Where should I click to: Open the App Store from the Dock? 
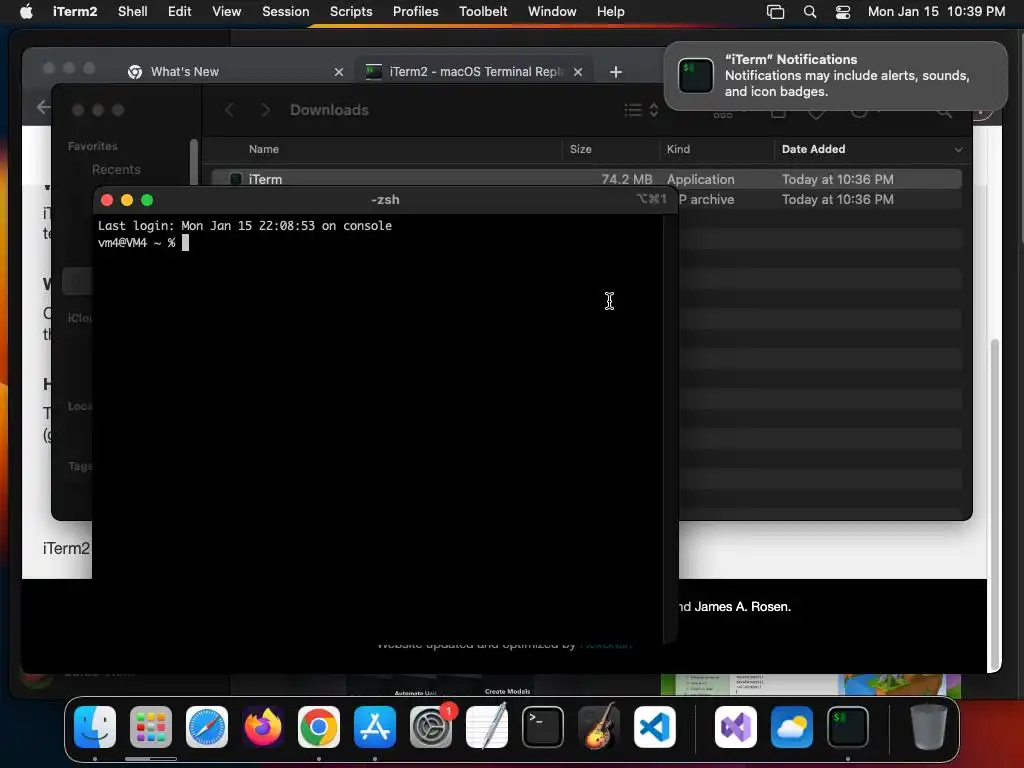coord(375,727)
